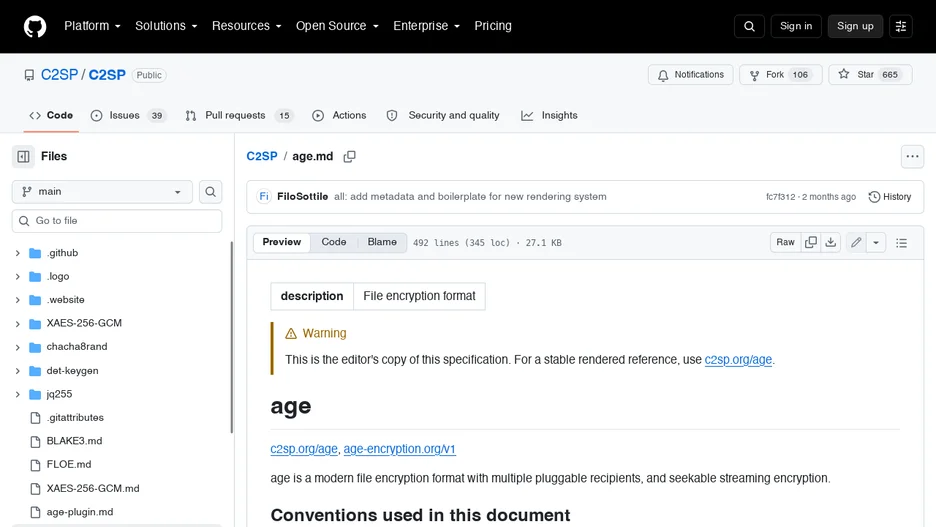
Task: Open the Raw file view
Action: pos(785,242)
